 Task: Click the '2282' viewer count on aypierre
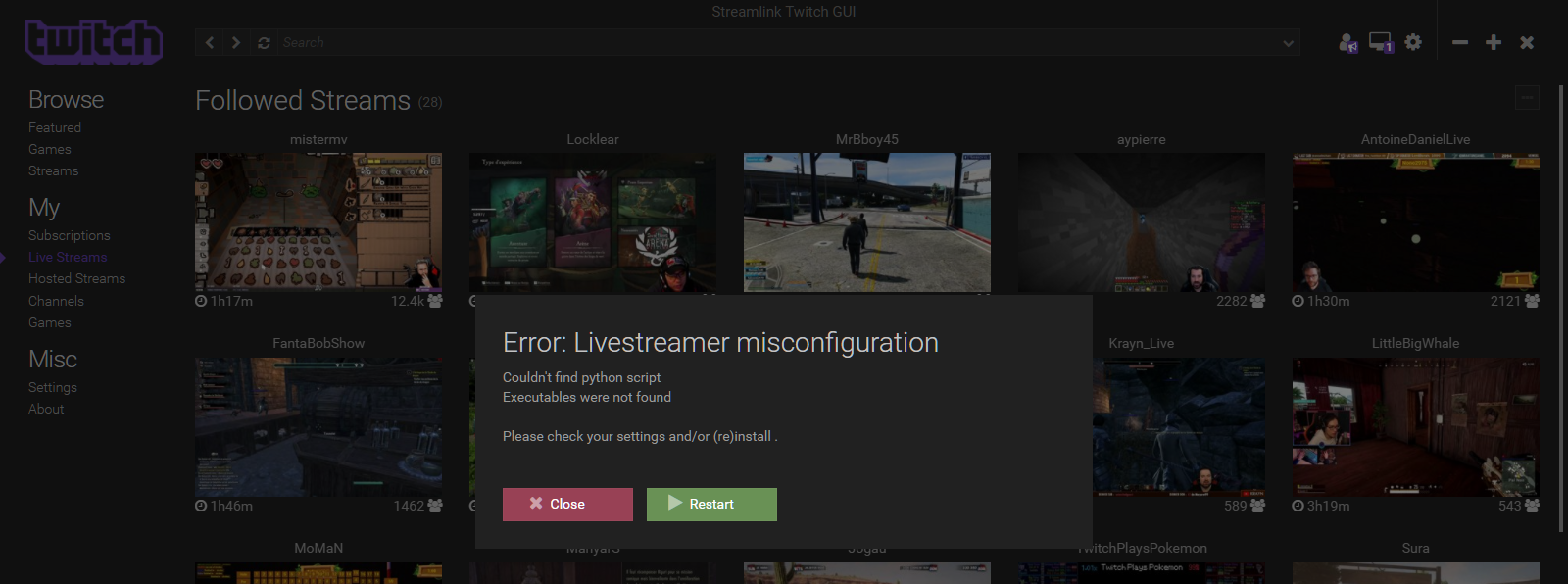[x=1232, y=301]
